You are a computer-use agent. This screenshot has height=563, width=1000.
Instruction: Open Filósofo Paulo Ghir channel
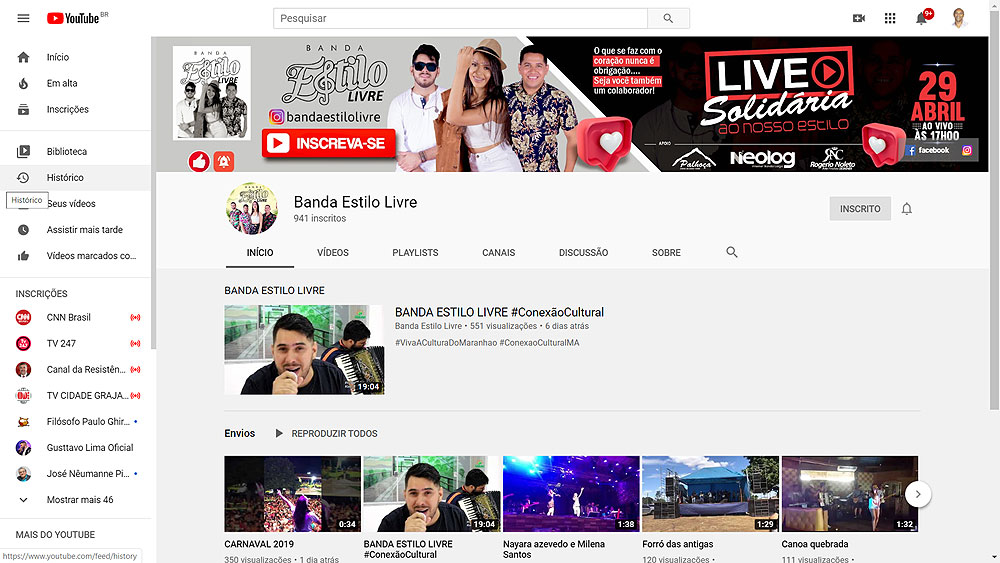click(75, 421)
